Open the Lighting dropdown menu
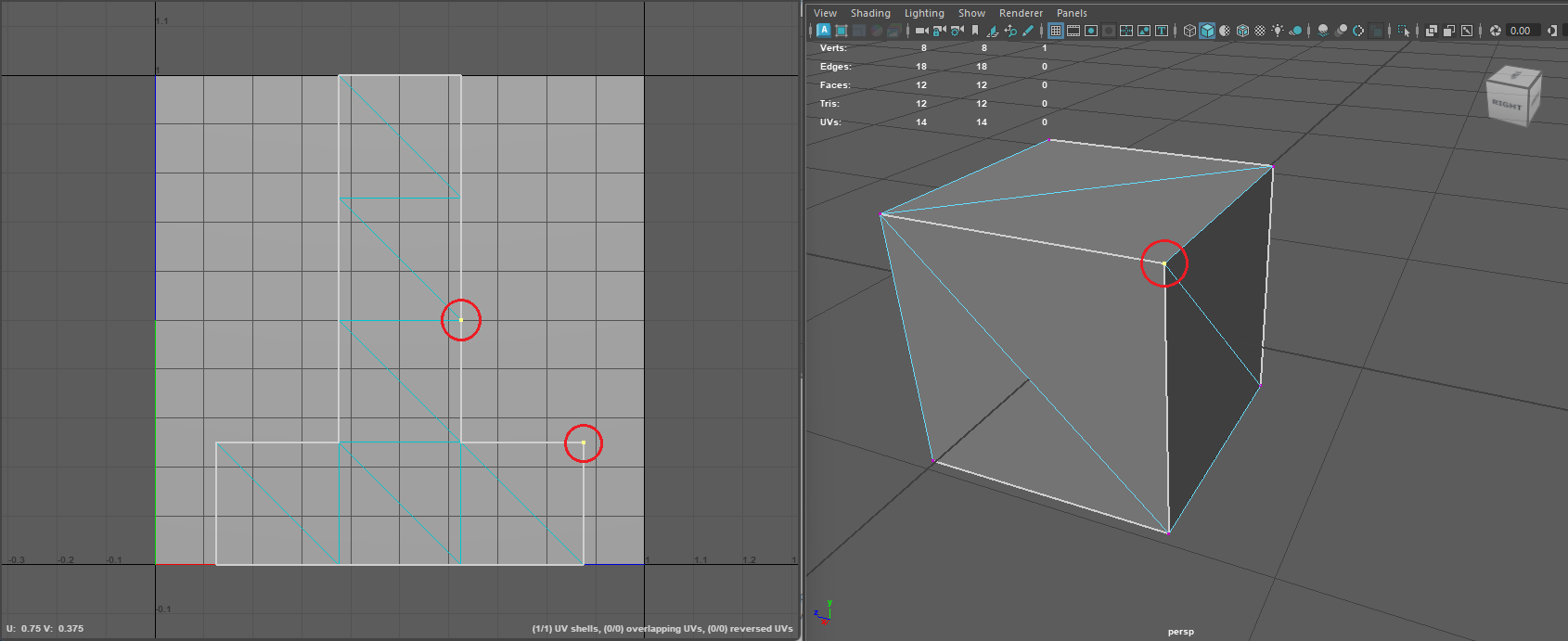The height and width of the screenshot is (641, 1568). [923, 13]
